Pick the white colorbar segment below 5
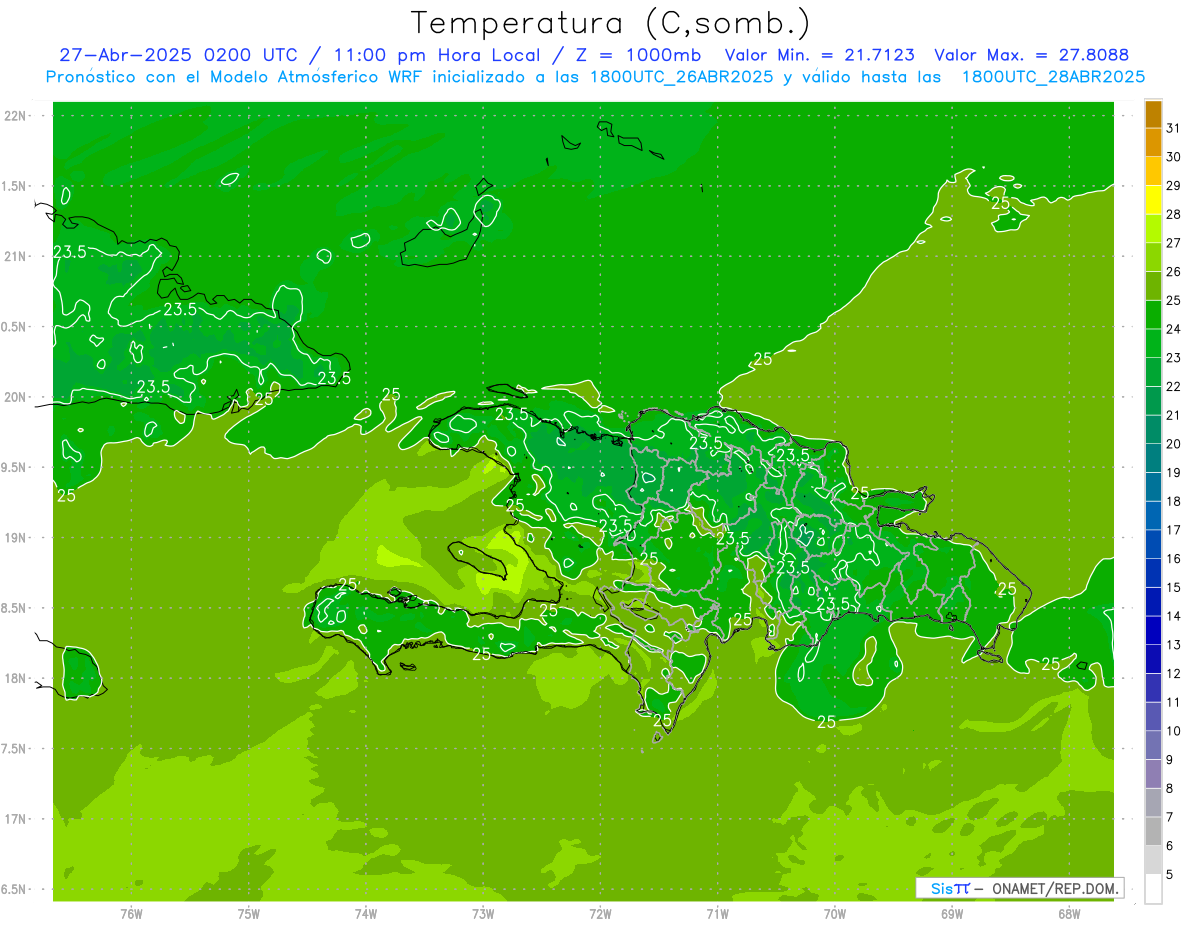Screen dimensions: 1200x927 (x=1153, y=889)
